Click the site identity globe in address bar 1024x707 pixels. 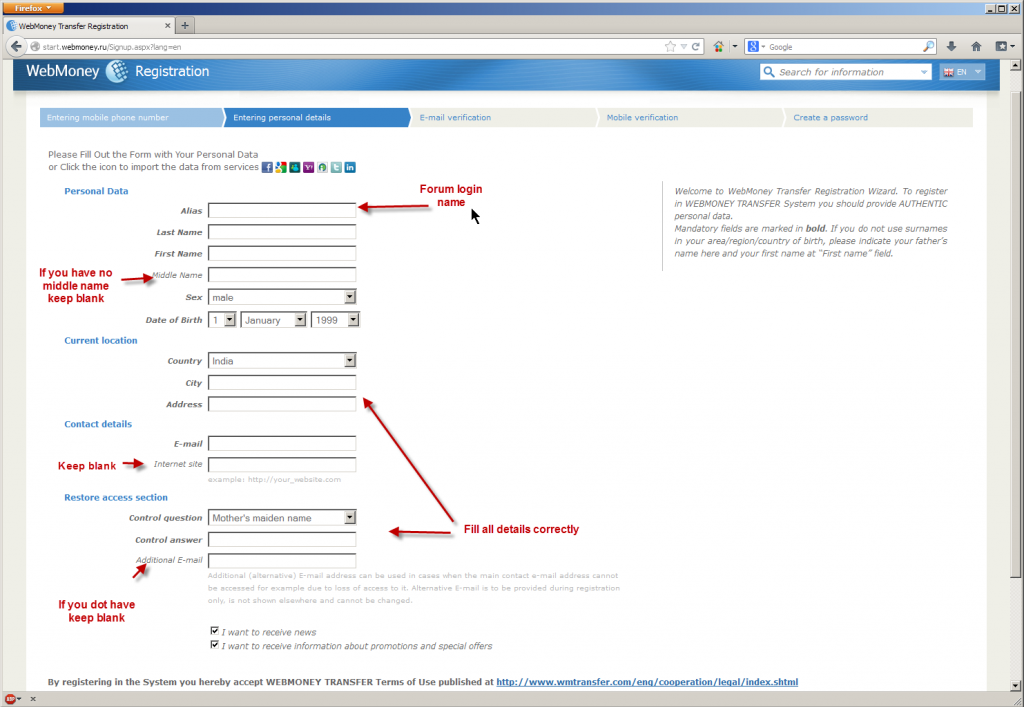[35, 46]
